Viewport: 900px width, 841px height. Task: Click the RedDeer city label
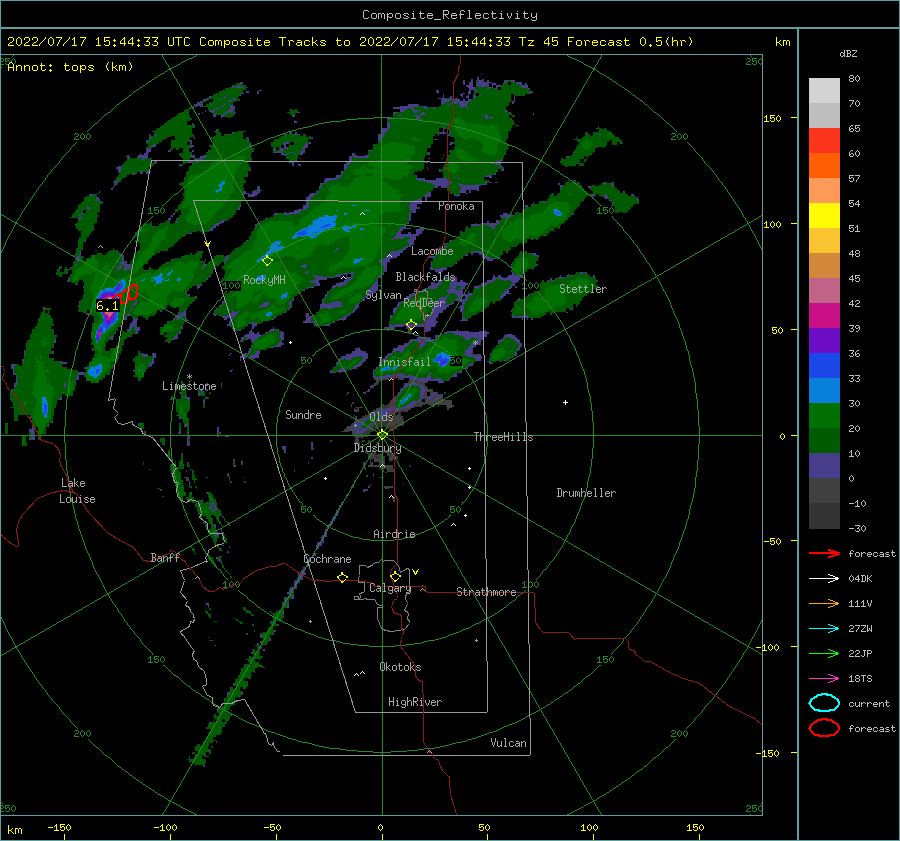(424, 303)
